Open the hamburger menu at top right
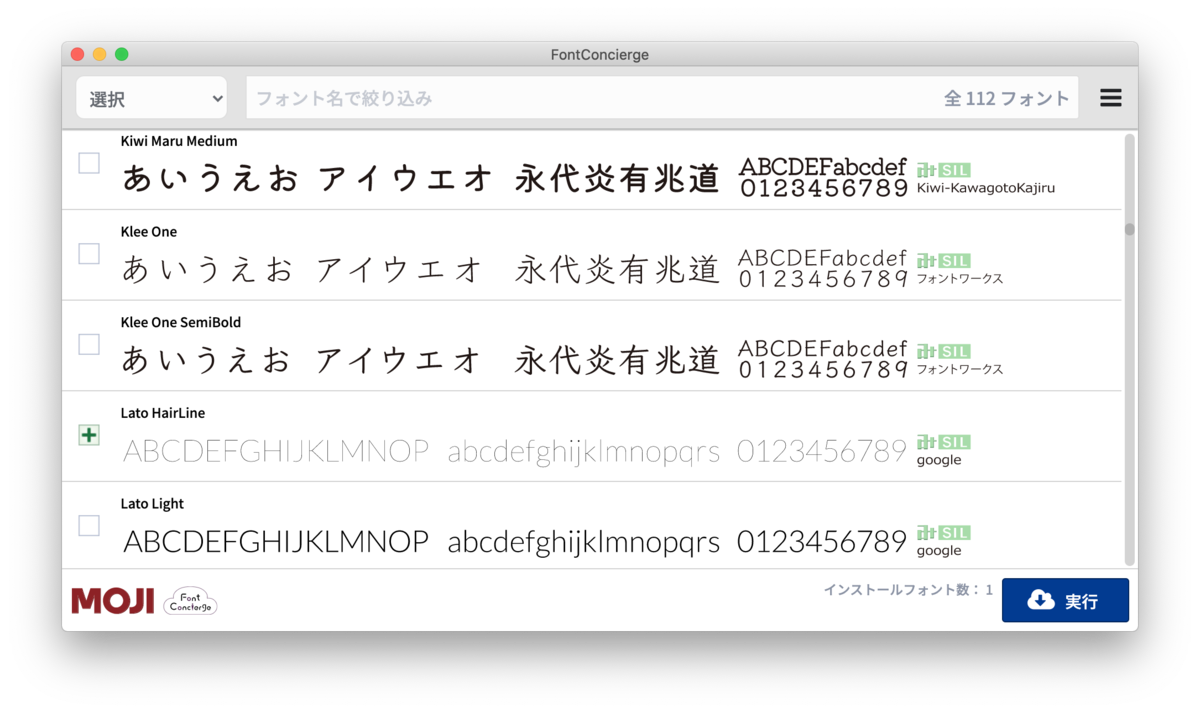Image resolution: width=1200 pixels, height=713 pixels. [1110, 97]
